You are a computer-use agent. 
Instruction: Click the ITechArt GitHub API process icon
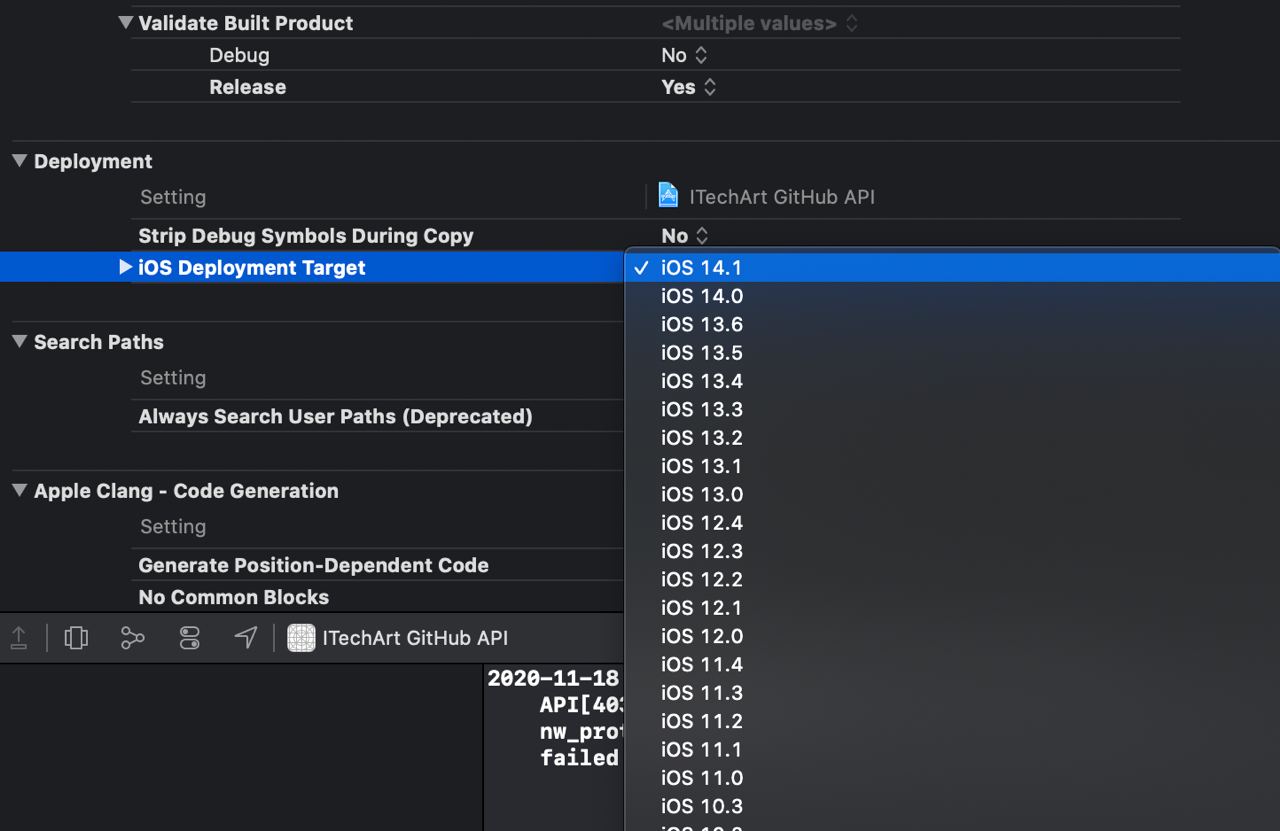[301, 638]
